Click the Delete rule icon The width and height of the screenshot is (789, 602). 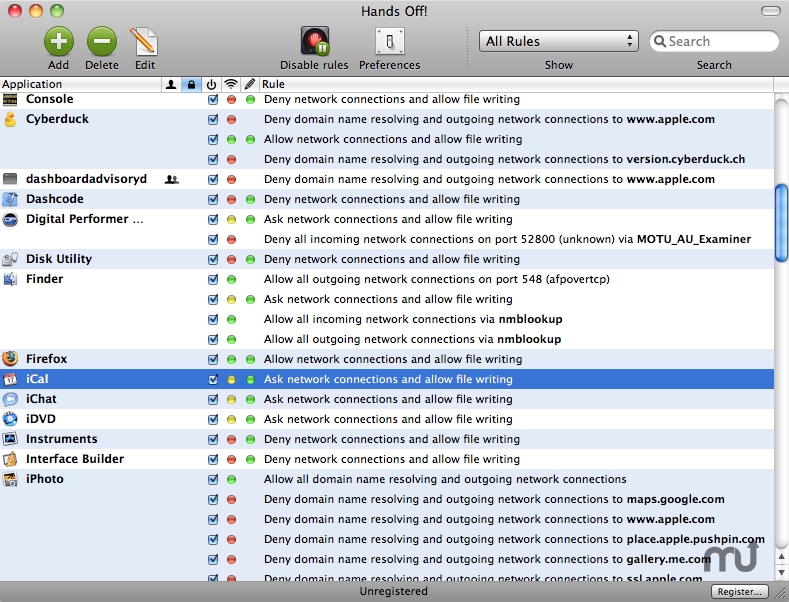[x=101, y=42]
